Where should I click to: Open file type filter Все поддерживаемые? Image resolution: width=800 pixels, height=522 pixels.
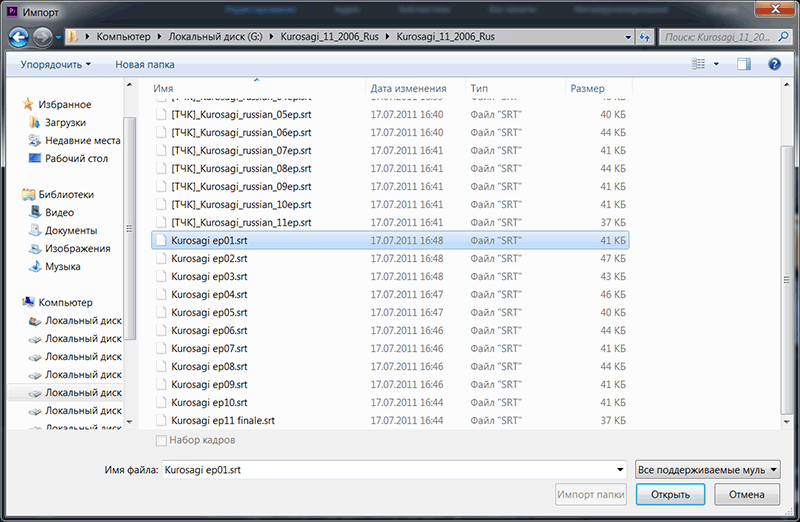click(708, 469)
